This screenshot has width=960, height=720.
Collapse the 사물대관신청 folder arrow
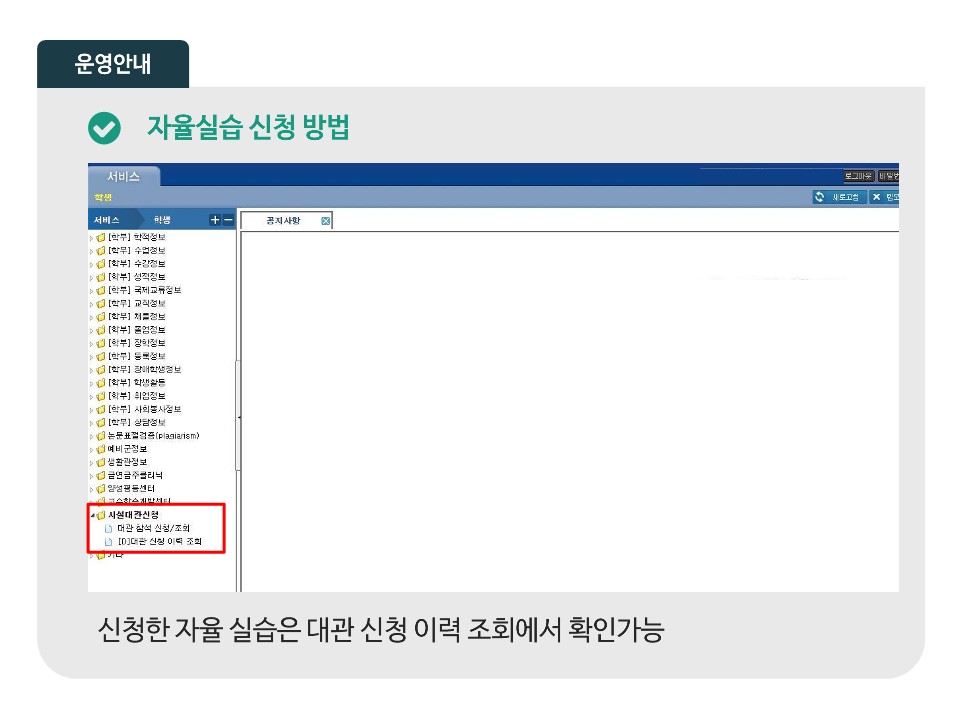pyautogui.click(x=92, y=515)
